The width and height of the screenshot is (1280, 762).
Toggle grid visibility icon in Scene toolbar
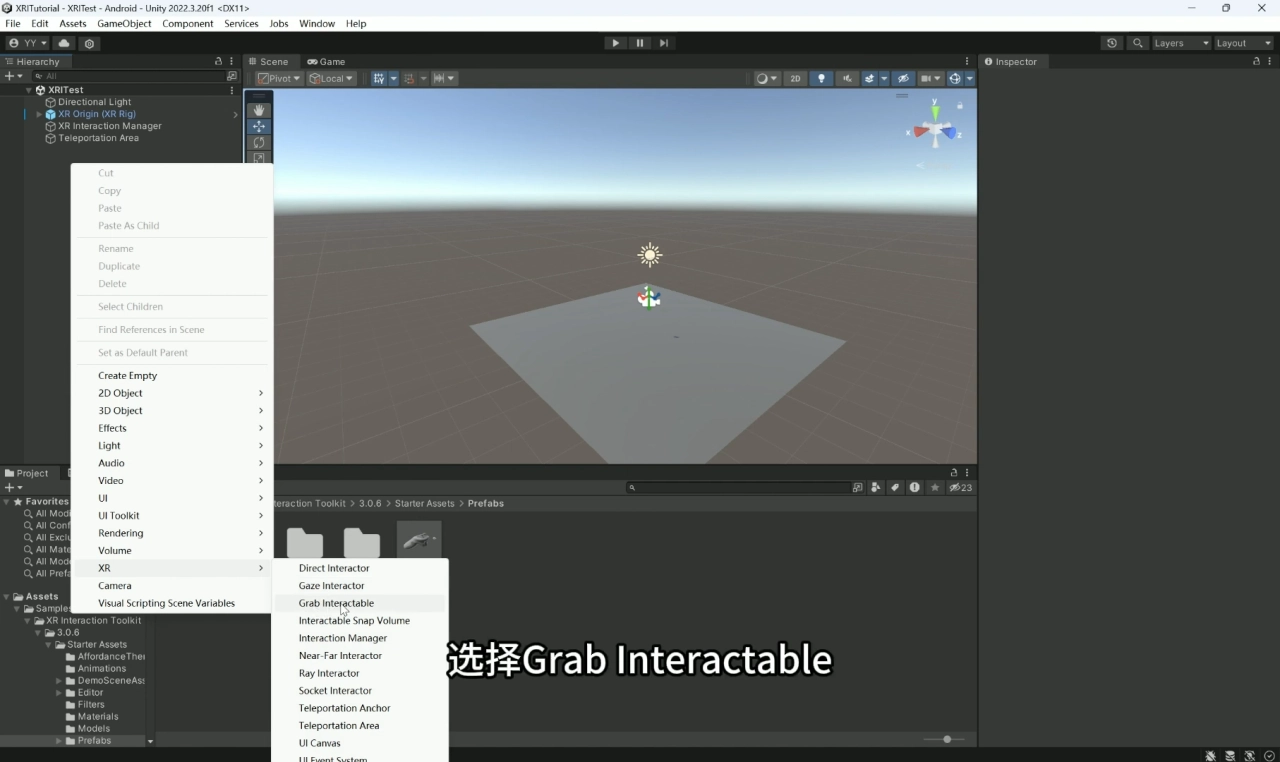click(379, 78)
